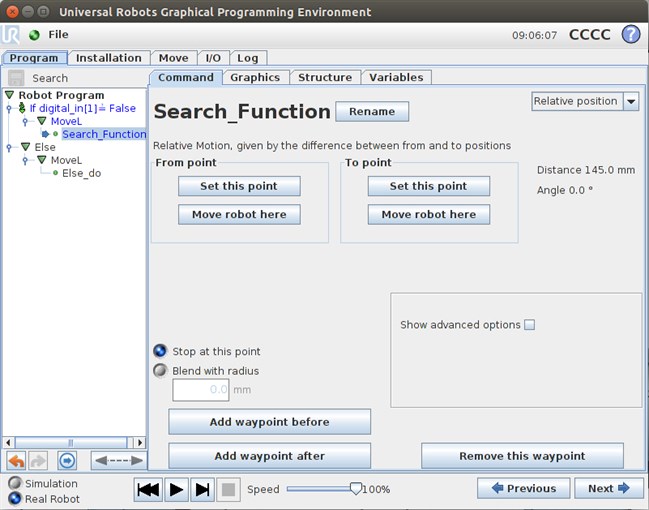649x510 pixels.
Task: Click the green status indicator beside File
Action: (x=34, y=35)
